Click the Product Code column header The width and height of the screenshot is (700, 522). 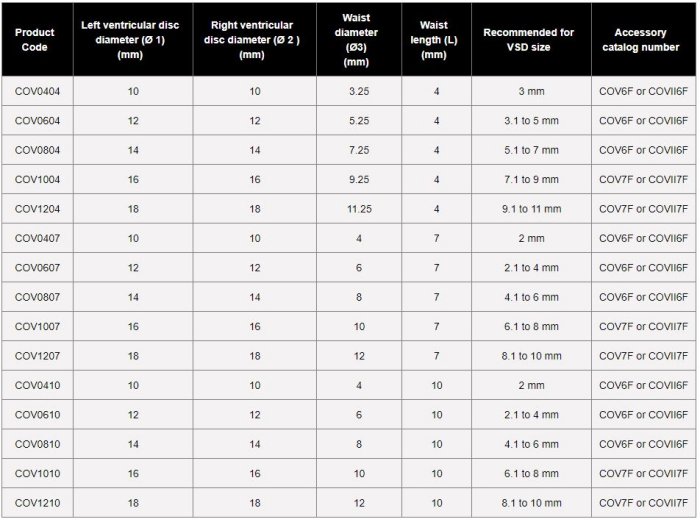(35, 39)
